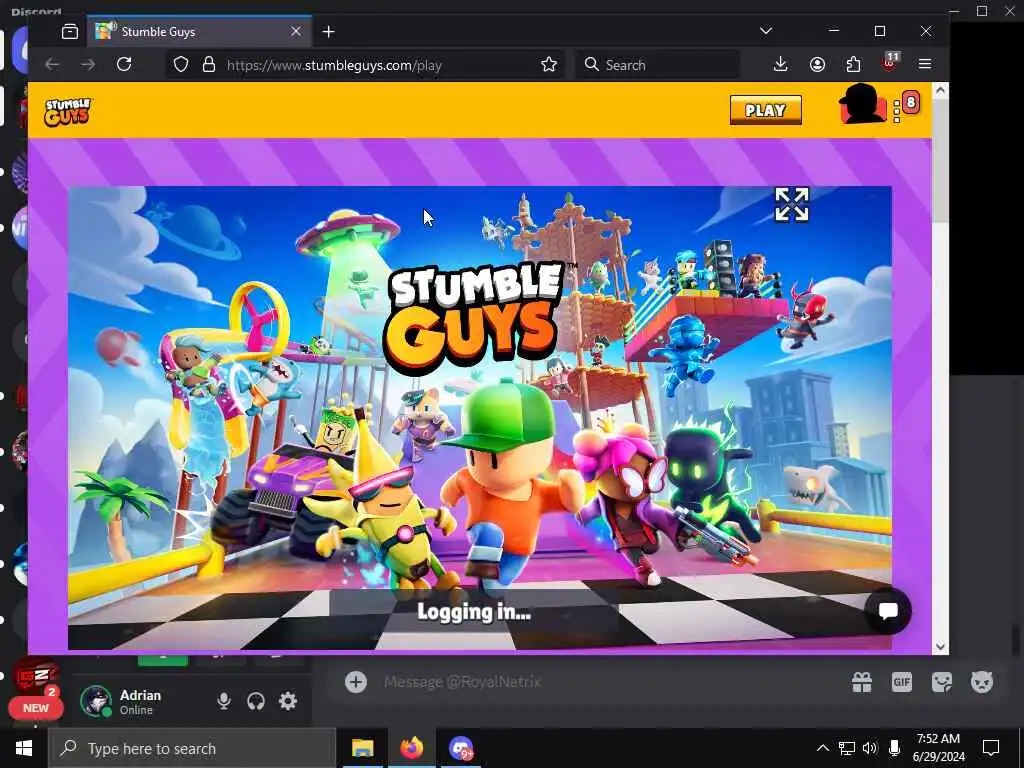Click message box for @RoyalNetrix

pyautogui.click(x=462, y=682)
